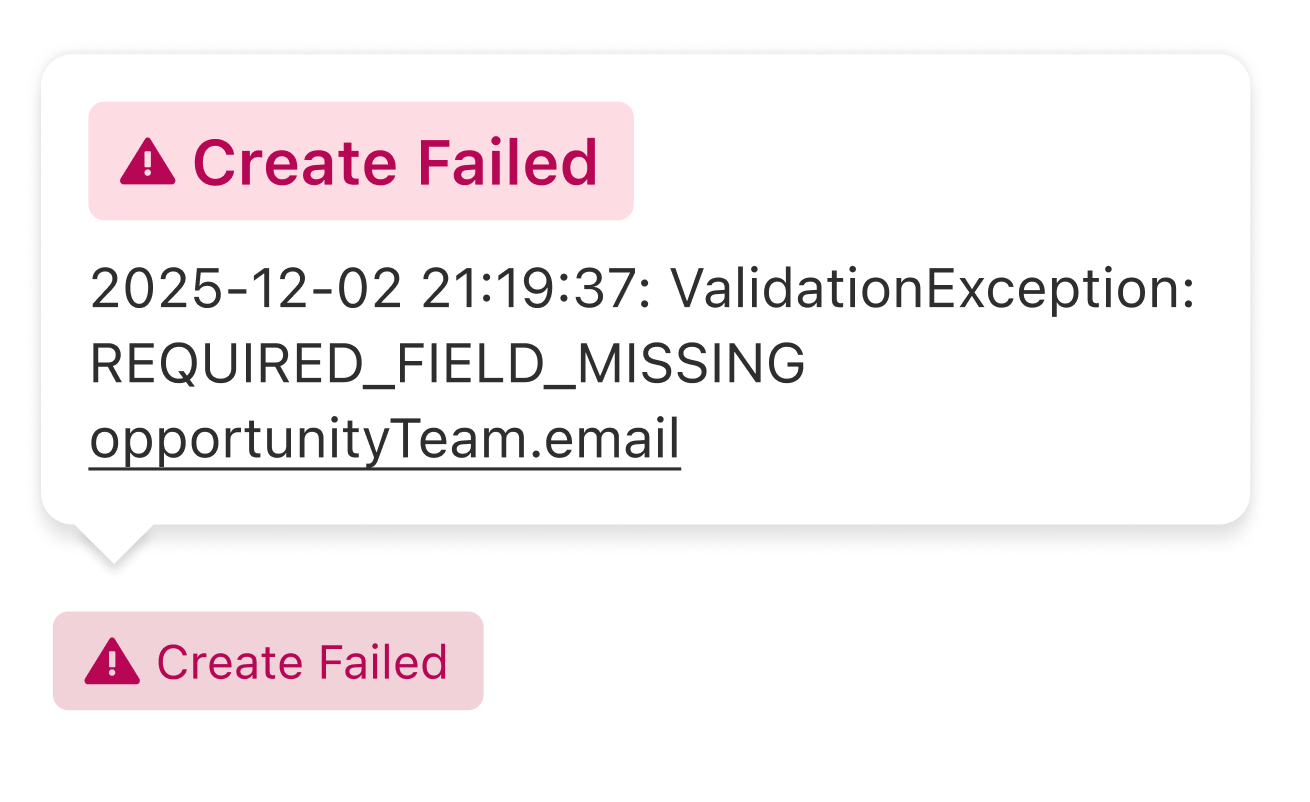Click empty white space right of REQUIRED_FIELD_MISSING

1000,363
